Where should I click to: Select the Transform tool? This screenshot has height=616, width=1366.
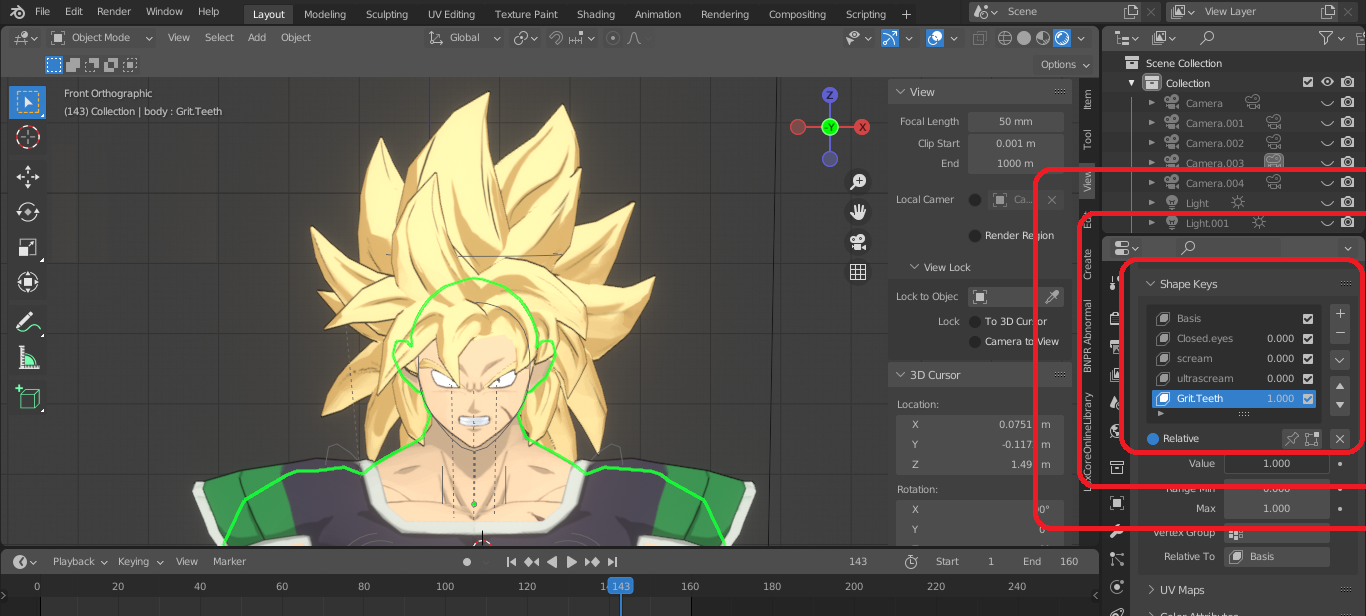click(x=28, y=282)
